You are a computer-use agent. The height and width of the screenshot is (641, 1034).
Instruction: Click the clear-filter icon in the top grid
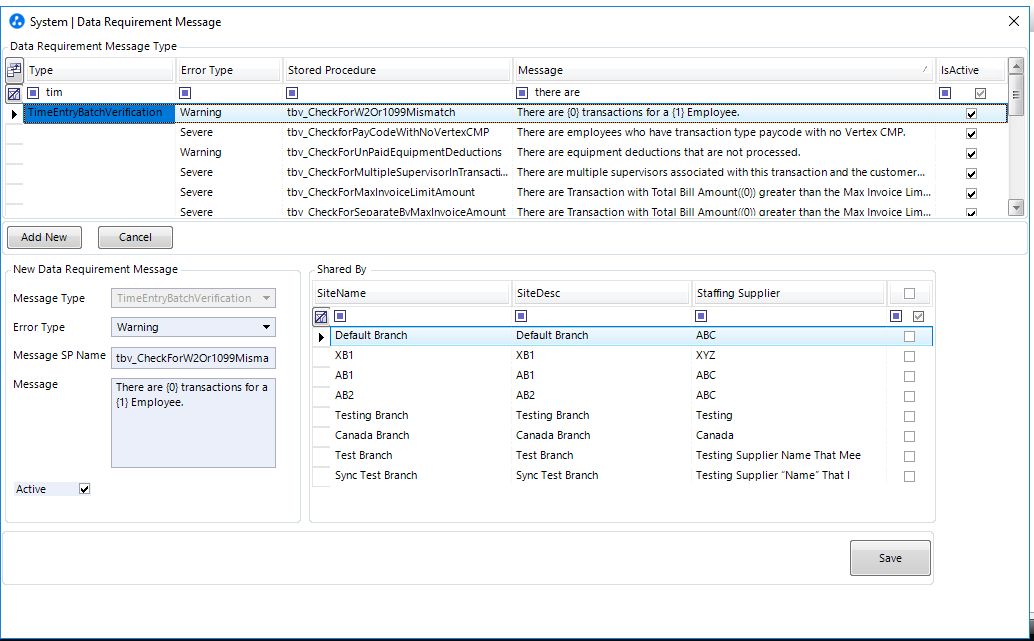pyautogui.click(x=14, y=93)
